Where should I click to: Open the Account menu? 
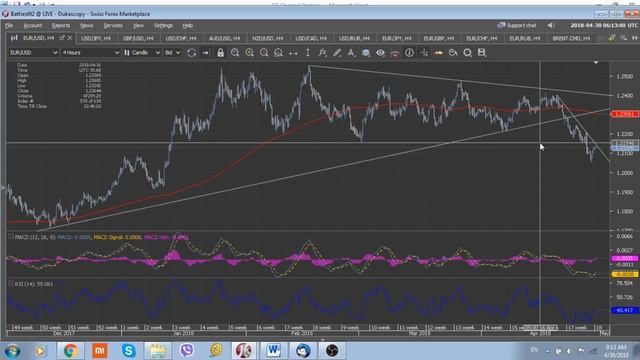click(33, 25)
